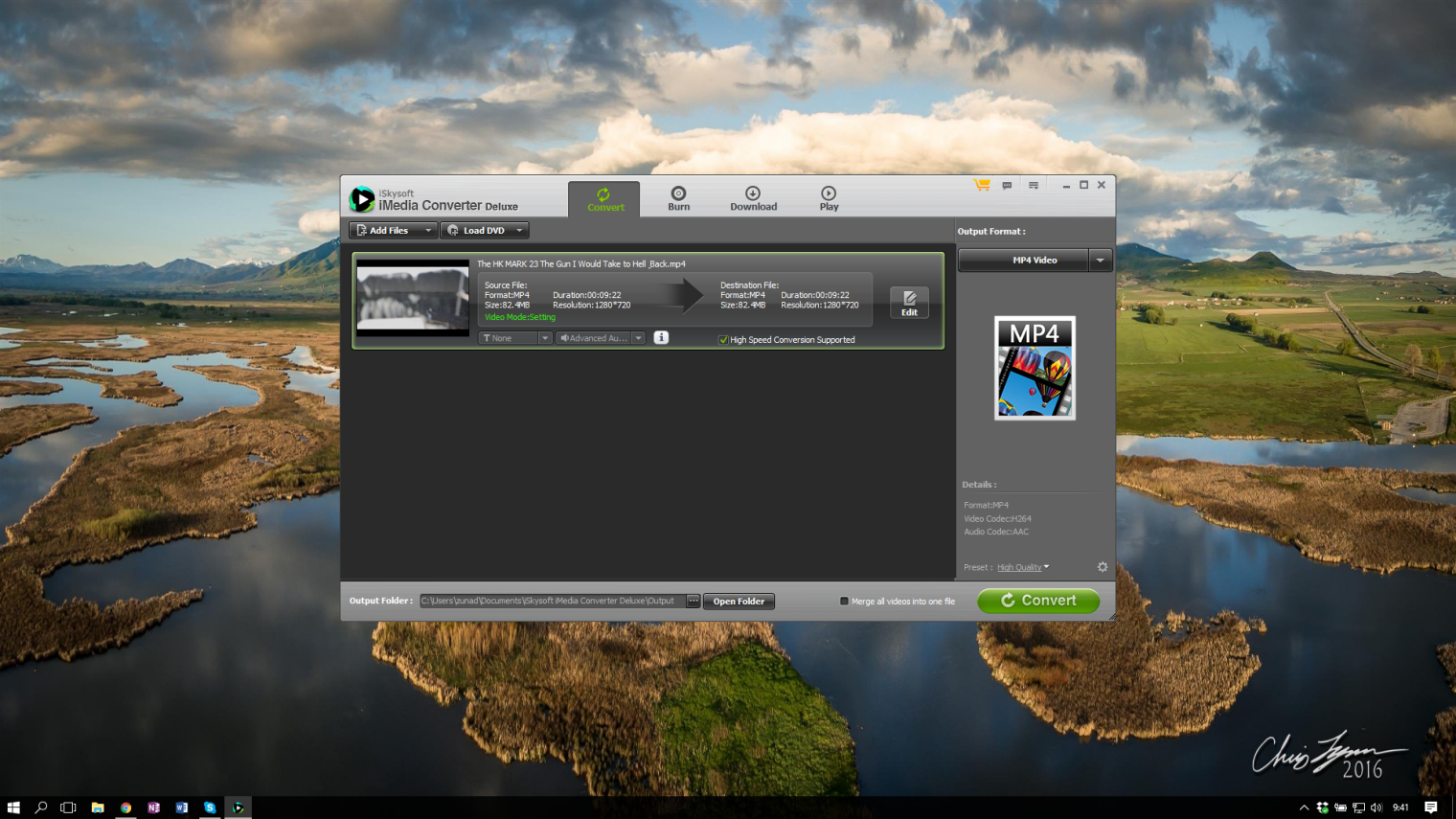
Task: Toggle High Speed Conversion Supported checkbox
Action: click(x=723, y=340)
